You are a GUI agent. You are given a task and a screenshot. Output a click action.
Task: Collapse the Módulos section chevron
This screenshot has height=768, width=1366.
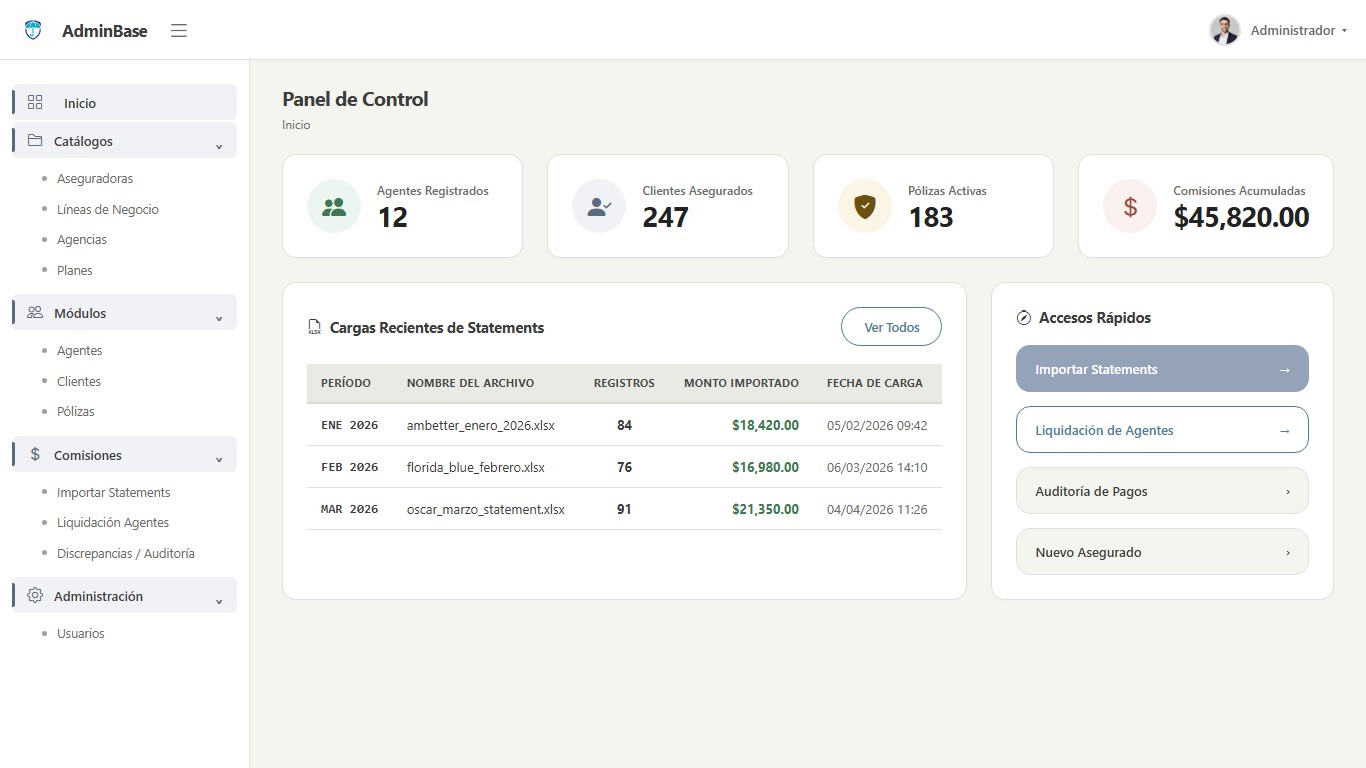click(219, 318)
